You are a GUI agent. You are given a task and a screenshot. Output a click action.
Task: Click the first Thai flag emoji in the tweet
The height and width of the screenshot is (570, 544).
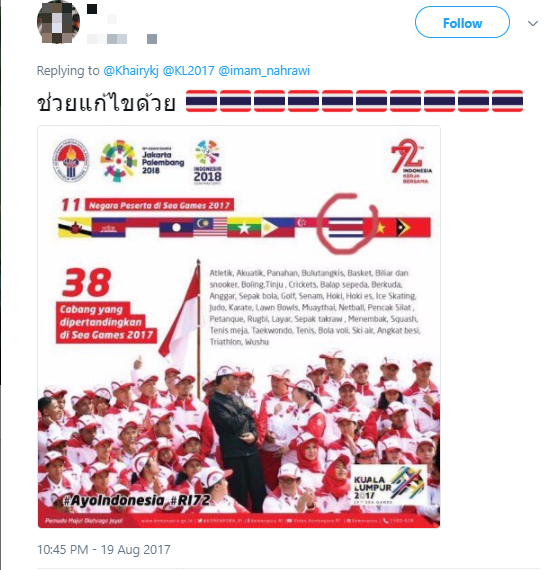coord(201,101)
